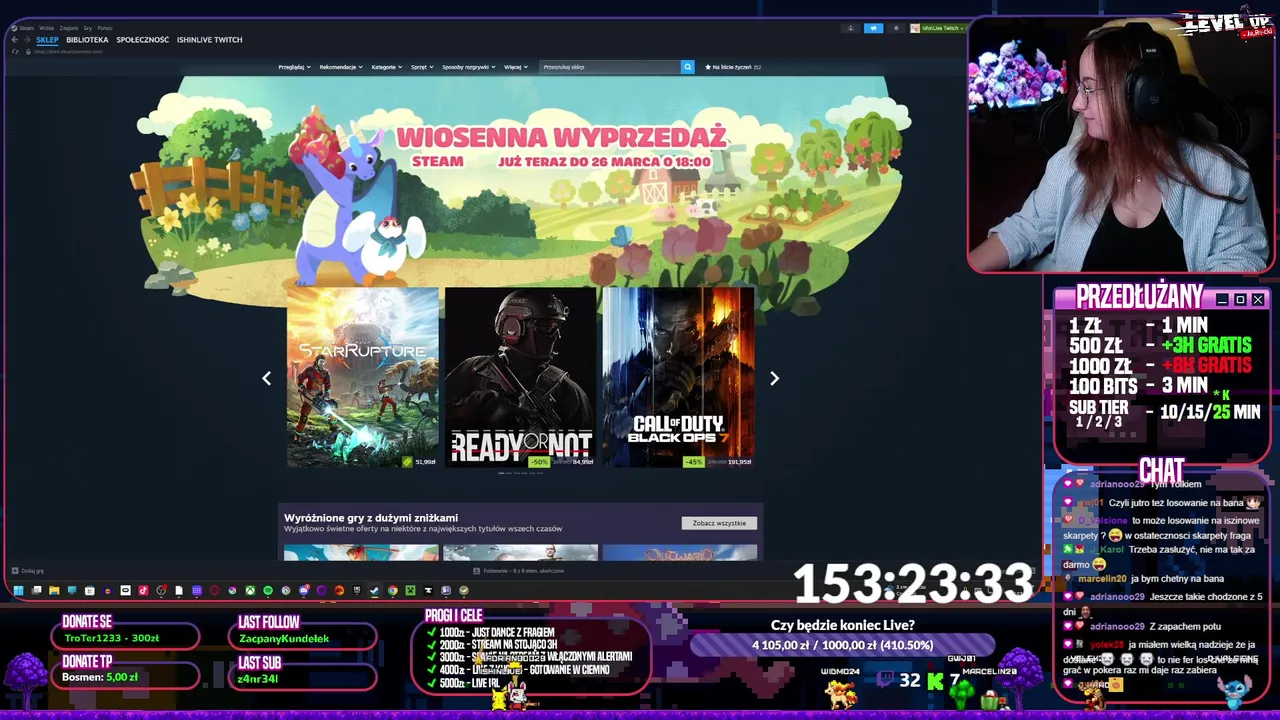Open Spotify from the taskbar

(x=268, y=590)
